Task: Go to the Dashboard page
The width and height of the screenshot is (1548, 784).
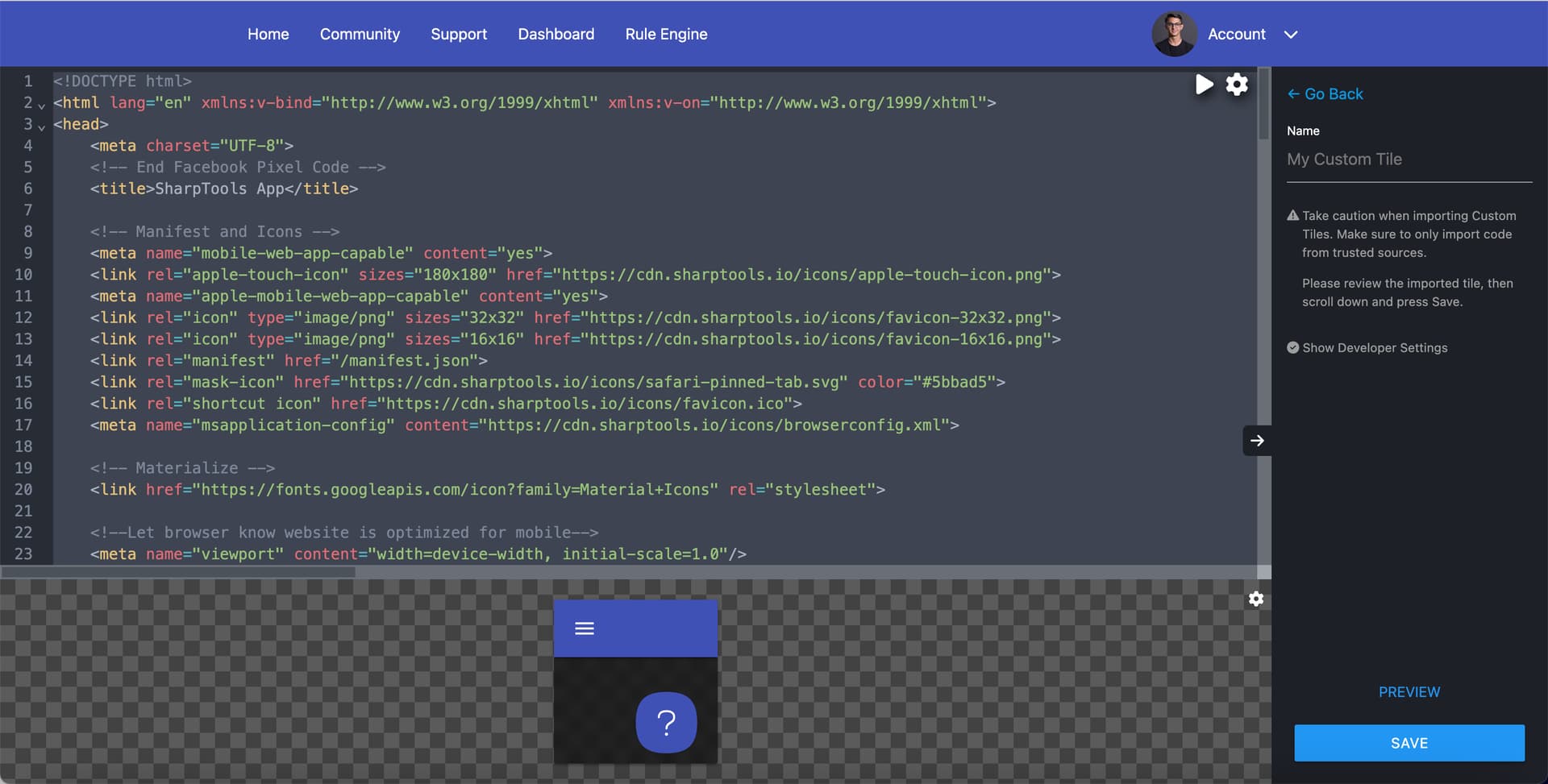Action: pyautogui.click(x=556, y=34)
